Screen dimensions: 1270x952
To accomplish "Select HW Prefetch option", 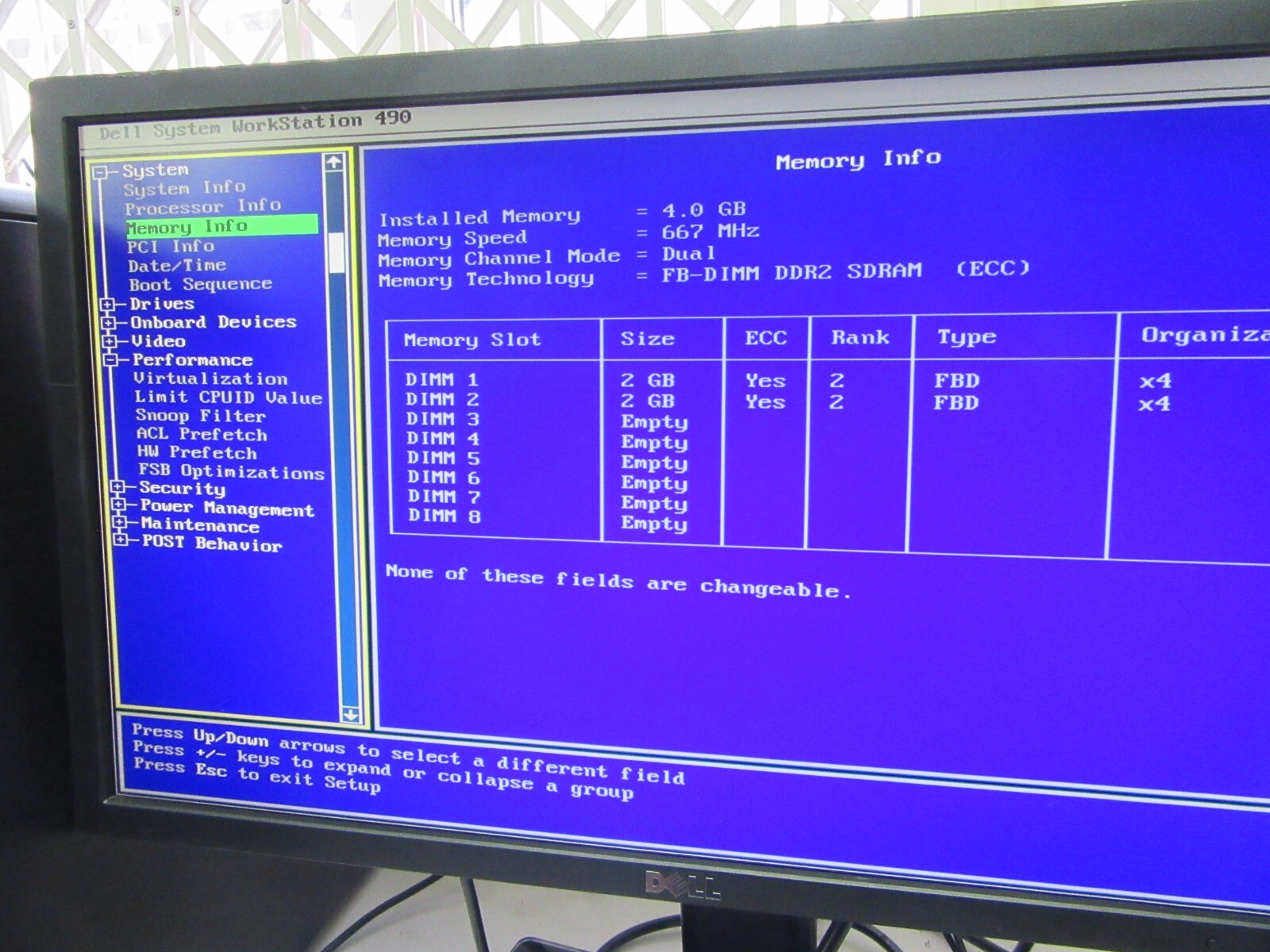I will click(197, 452).
